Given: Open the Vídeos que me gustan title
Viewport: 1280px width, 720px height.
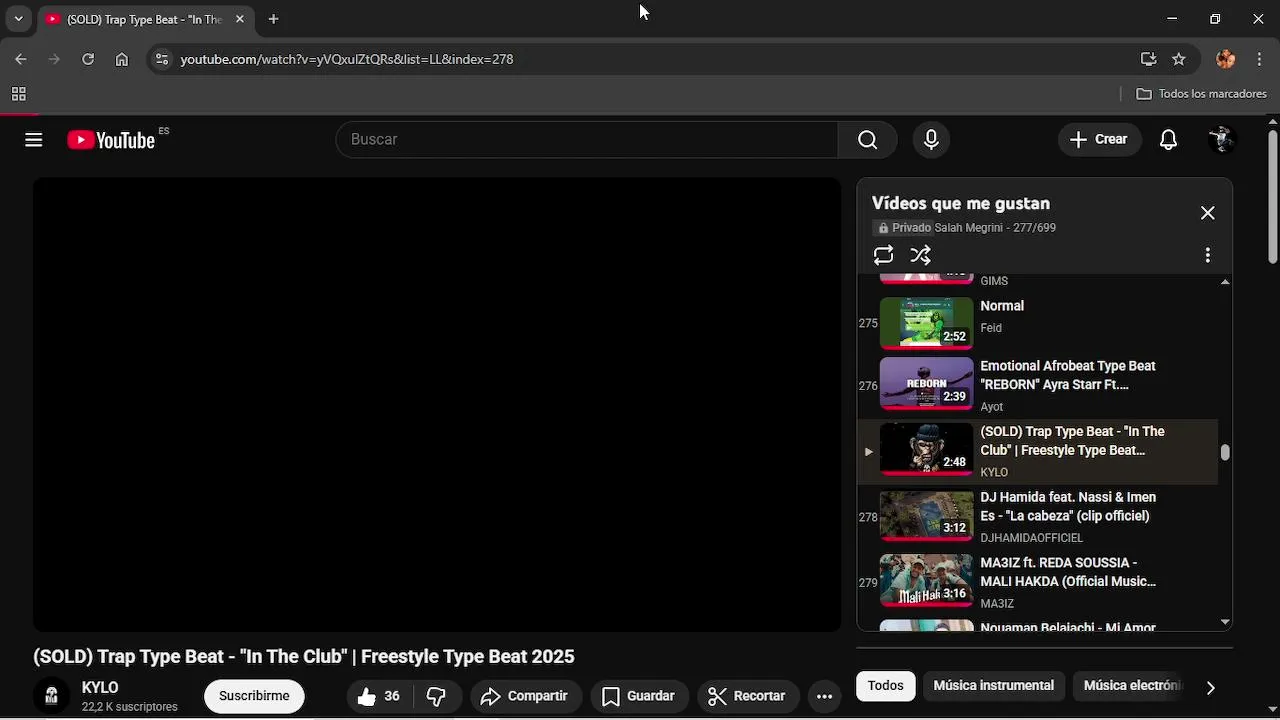Looking at the screenshot, I should coord(960,204).
